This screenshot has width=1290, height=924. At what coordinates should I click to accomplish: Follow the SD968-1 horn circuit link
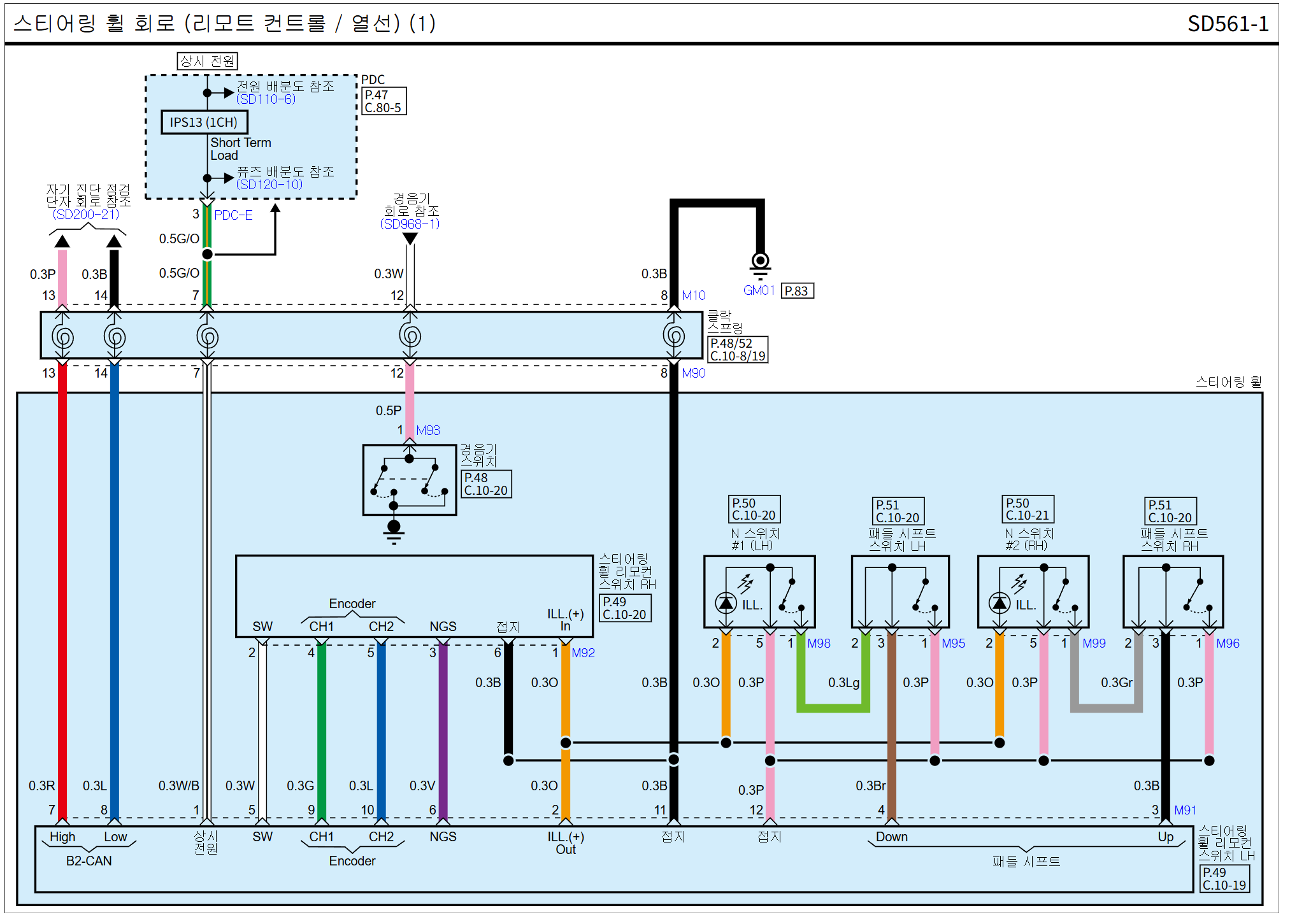click(x=410, y=224)
